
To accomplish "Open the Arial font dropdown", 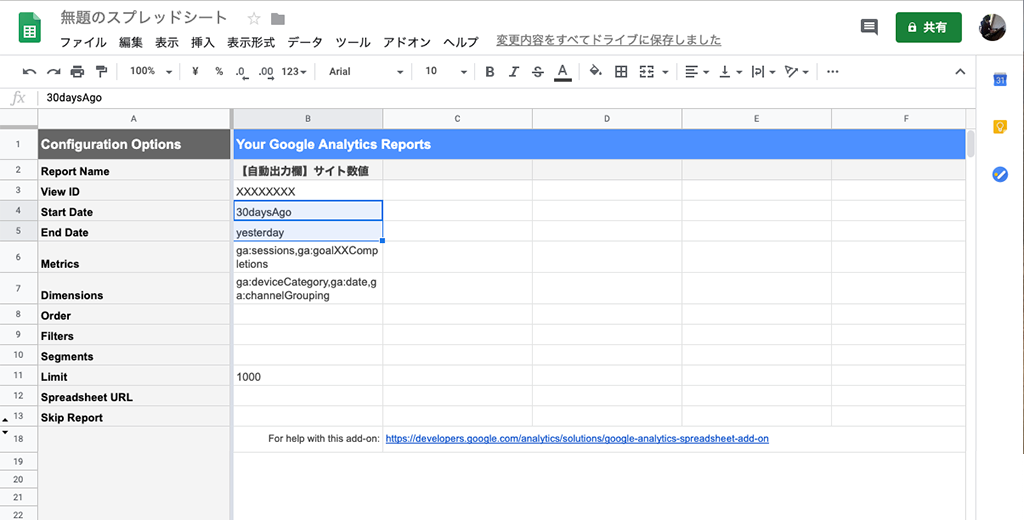I will point(366,72).
